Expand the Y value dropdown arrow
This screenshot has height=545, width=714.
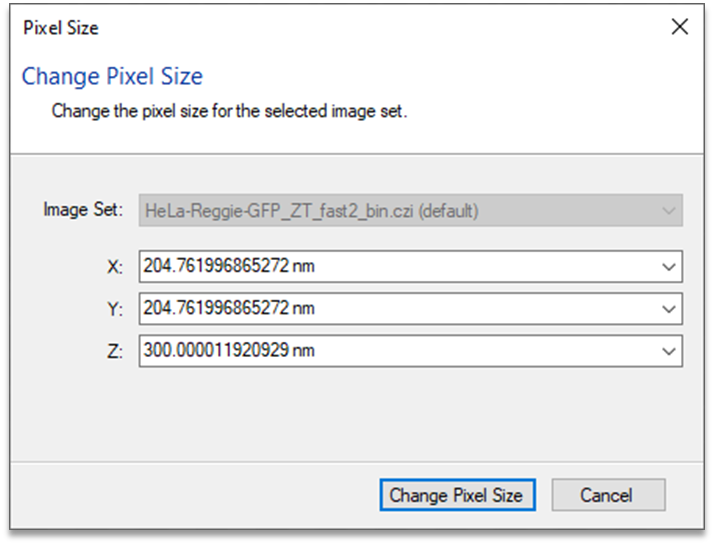pos(668,309)
